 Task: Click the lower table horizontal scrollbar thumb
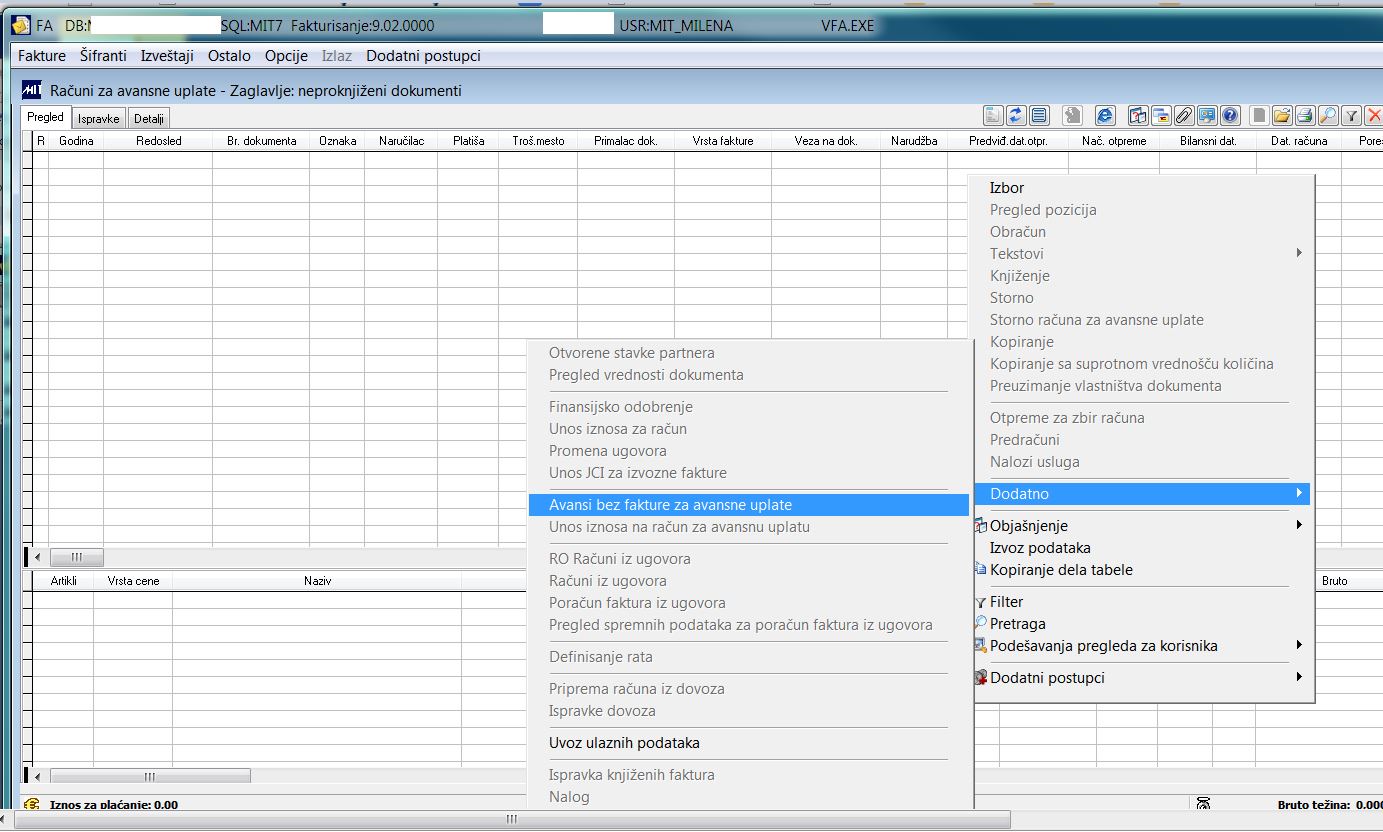(x=150, y=776)
